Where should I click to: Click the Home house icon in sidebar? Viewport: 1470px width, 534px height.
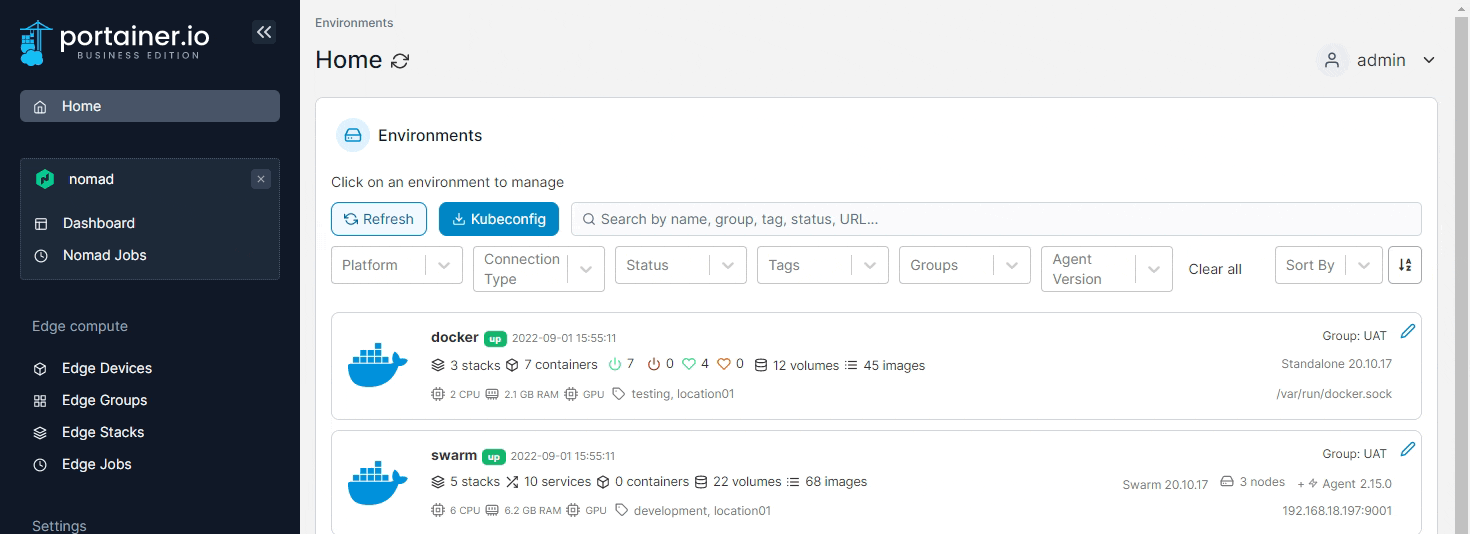click(40, 106)
